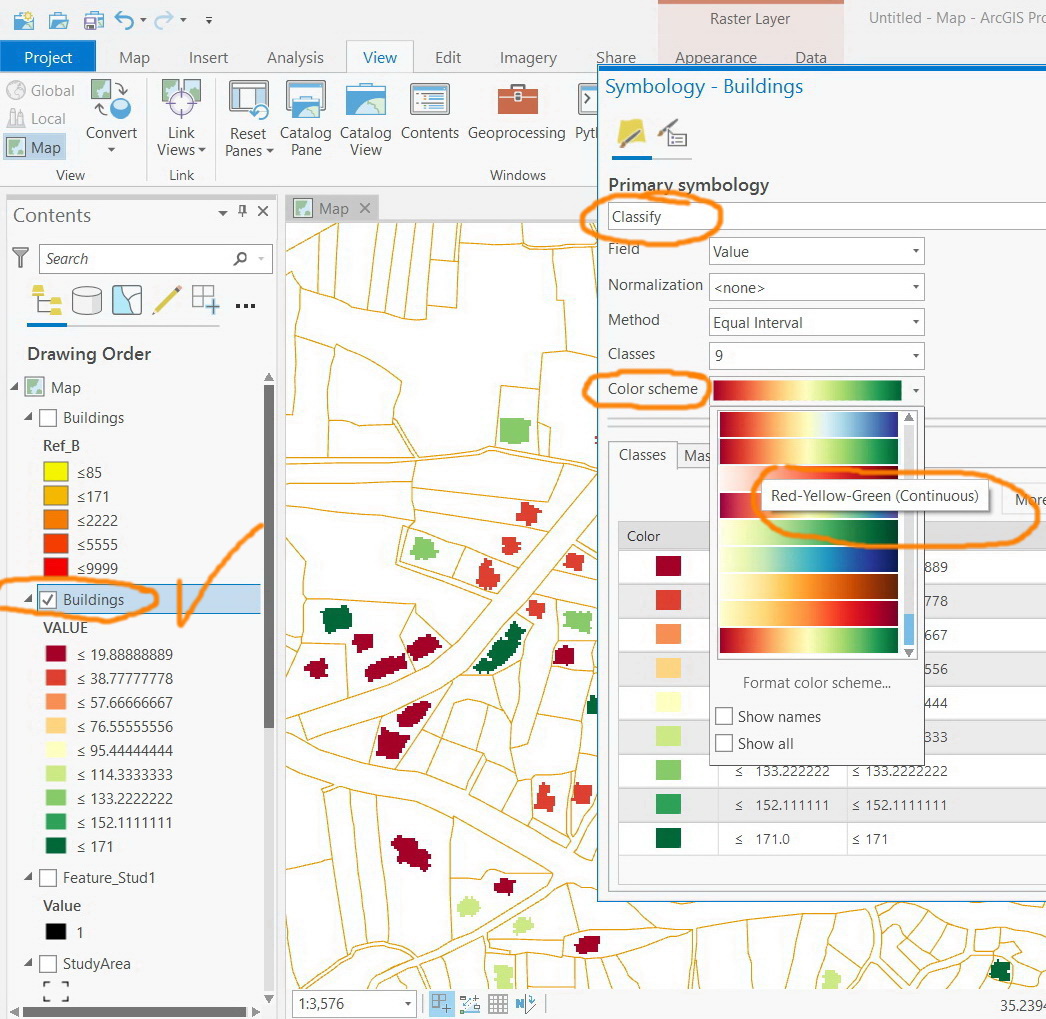
Task: Click the Convert view icon
Action: coord(111,100)
